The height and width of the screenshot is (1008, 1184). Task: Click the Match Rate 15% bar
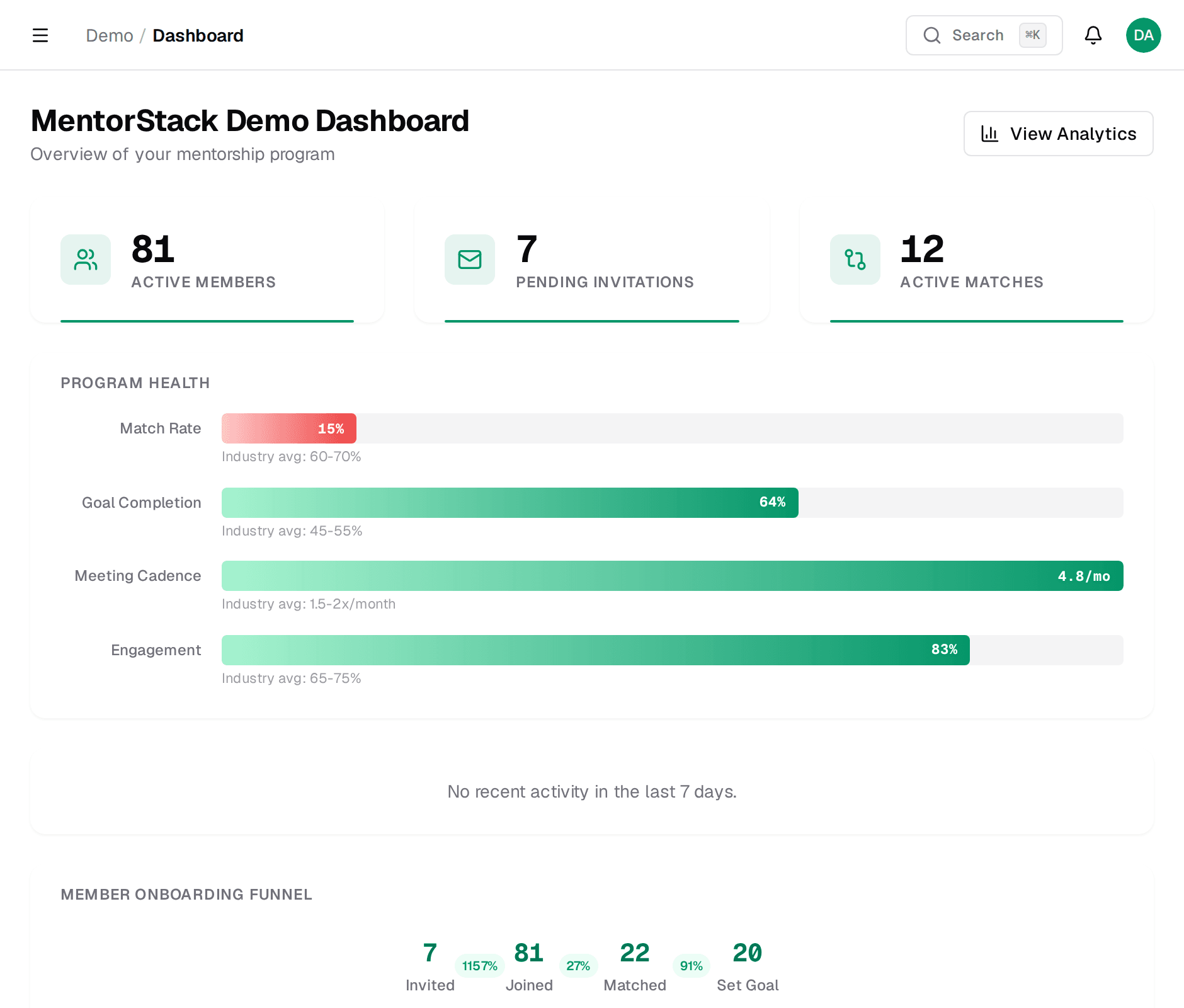(x=289, y=428)
